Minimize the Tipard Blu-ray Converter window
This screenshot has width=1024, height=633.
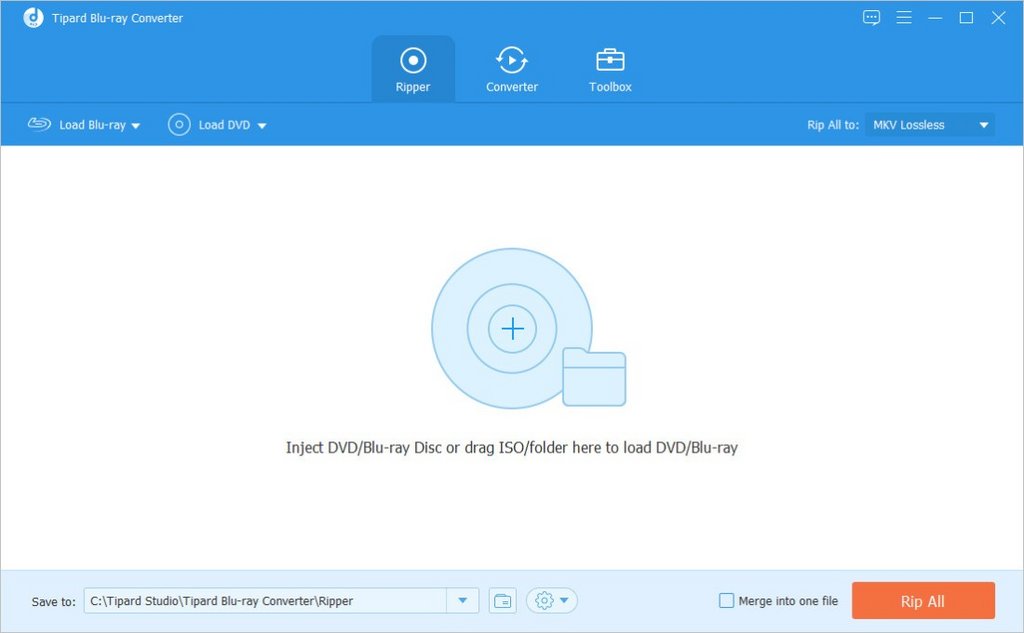point(935,18)
